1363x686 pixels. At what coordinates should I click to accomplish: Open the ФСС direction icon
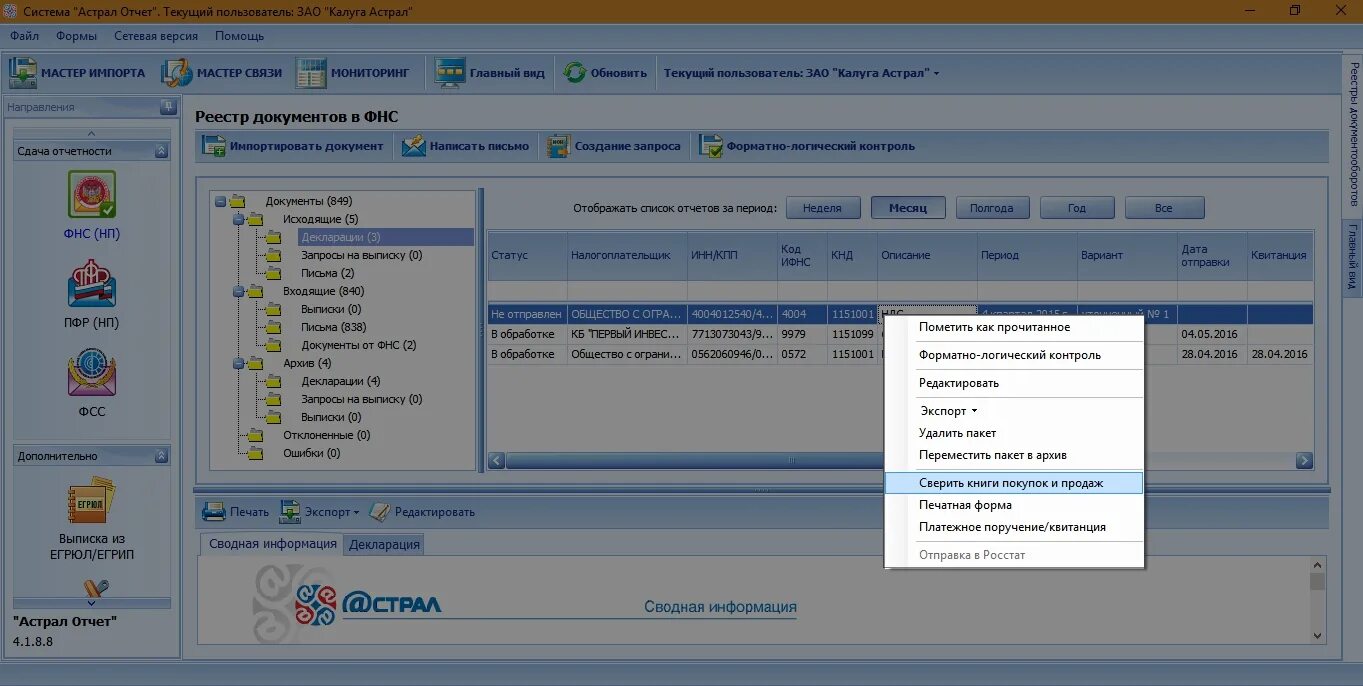[x=91, y=372]
